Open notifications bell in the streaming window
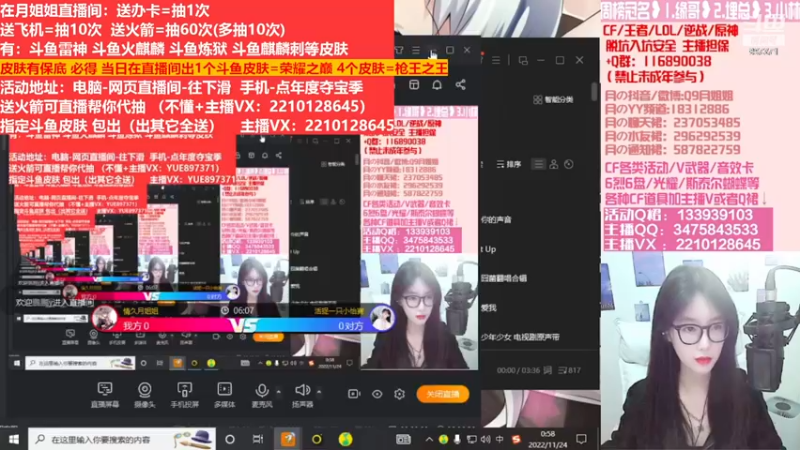The image size is (800, 450). point(437,85)
